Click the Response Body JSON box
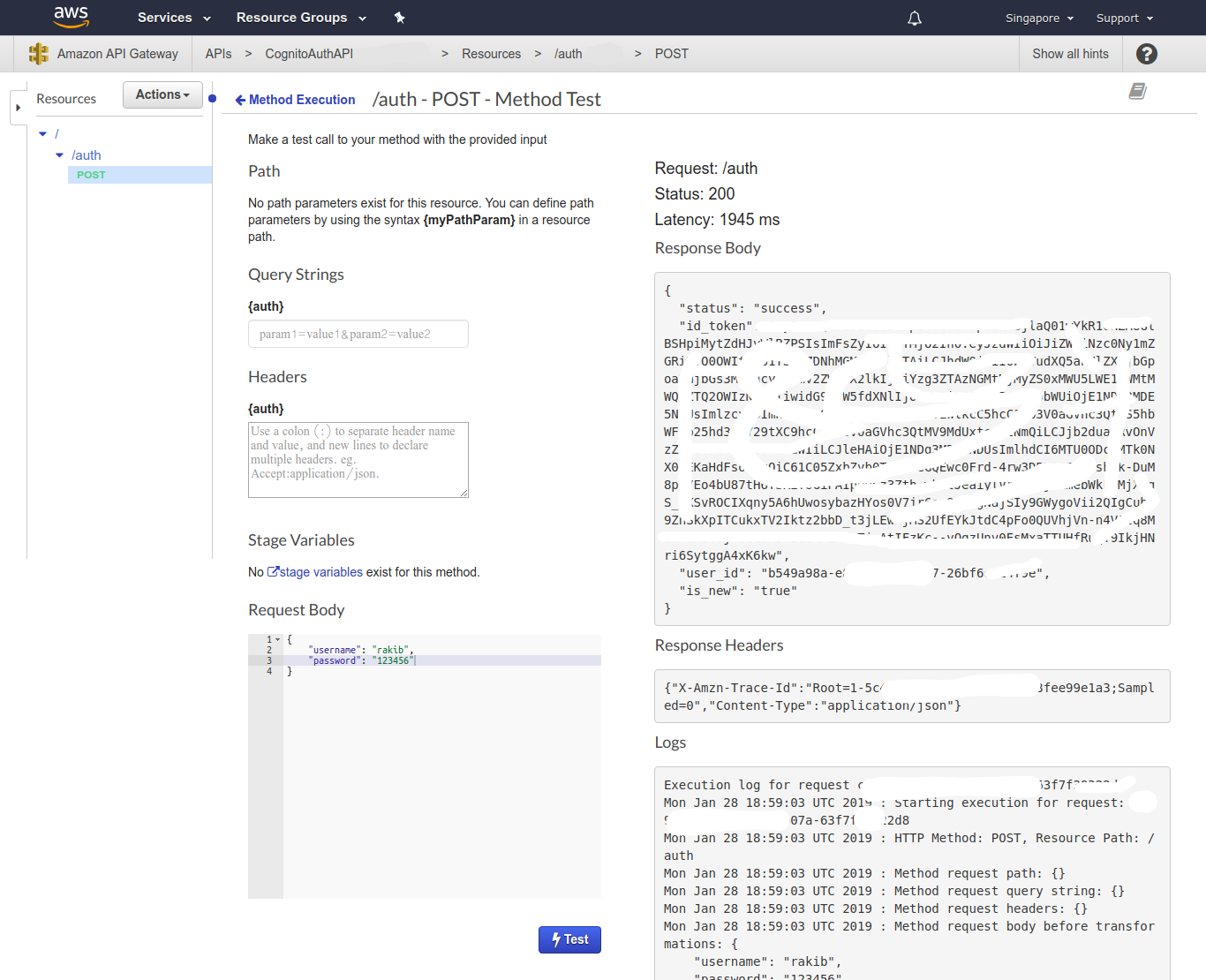 [x=912, y=449]
